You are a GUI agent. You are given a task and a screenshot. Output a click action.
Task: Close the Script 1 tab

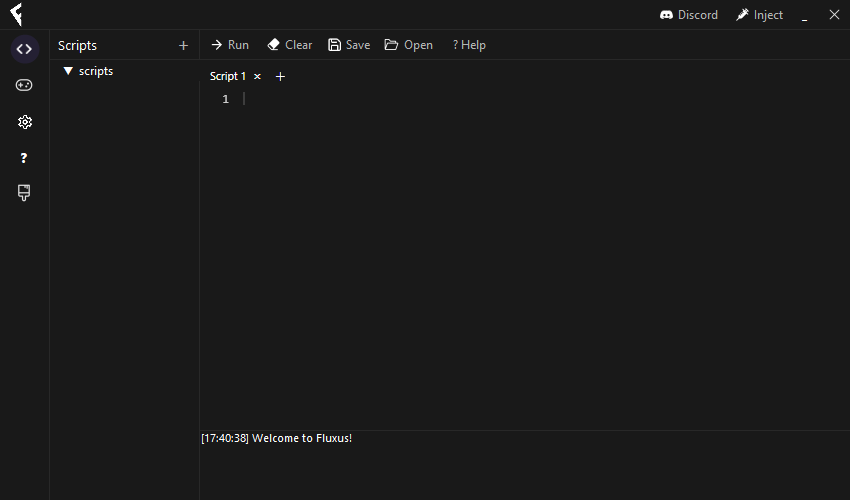(x=257, y=76)
